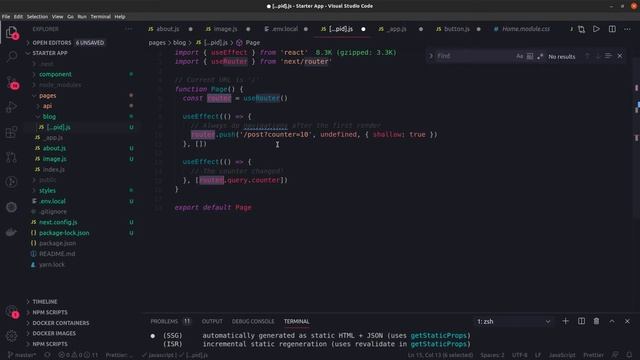Toggle Use Regular Expression in Find
The width and height of the screenshot is (640, 360).
pyautogui.click(x=540, y=56)
